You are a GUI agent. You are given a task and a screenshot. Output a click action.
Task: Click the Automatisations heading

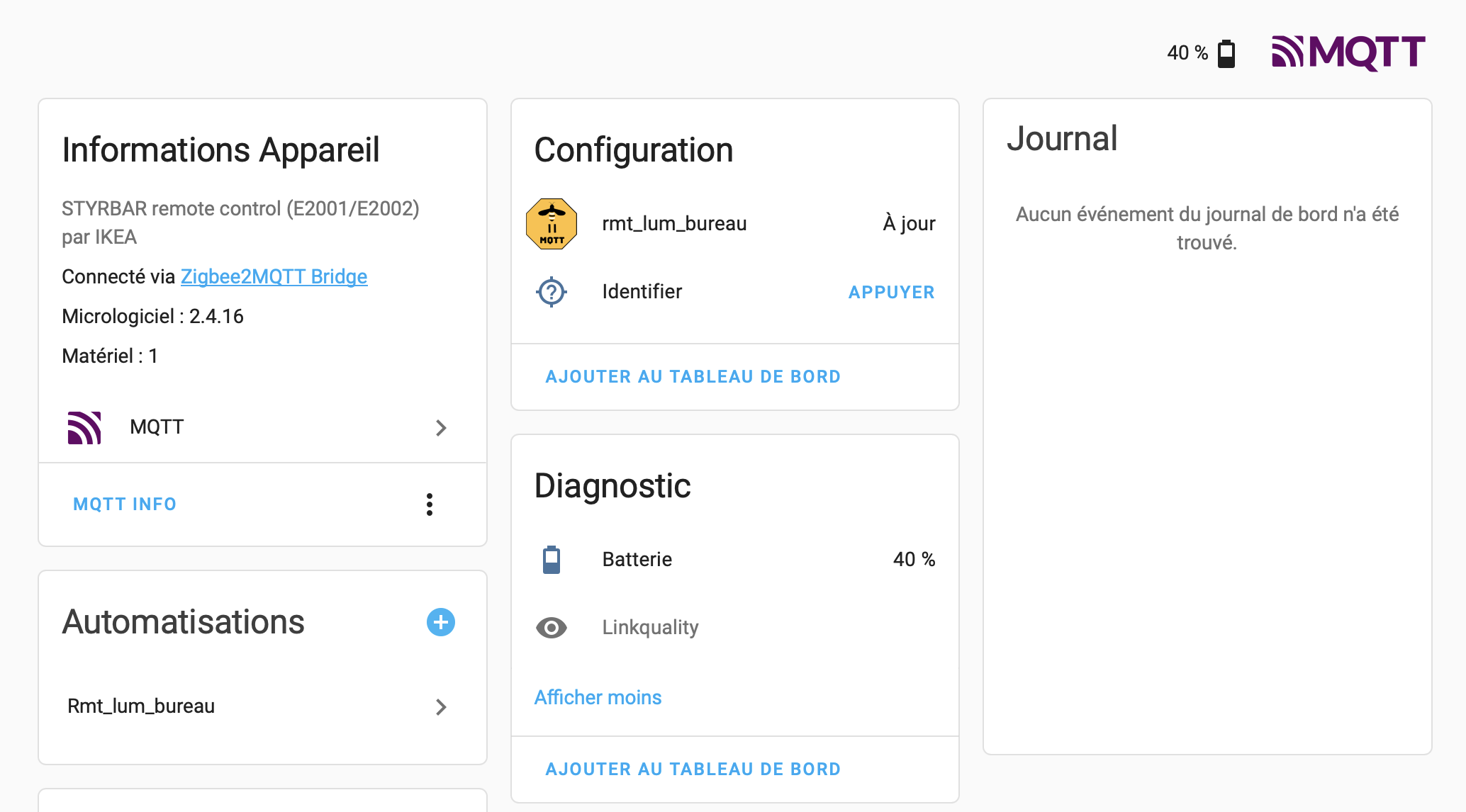(x=183, y=622)
